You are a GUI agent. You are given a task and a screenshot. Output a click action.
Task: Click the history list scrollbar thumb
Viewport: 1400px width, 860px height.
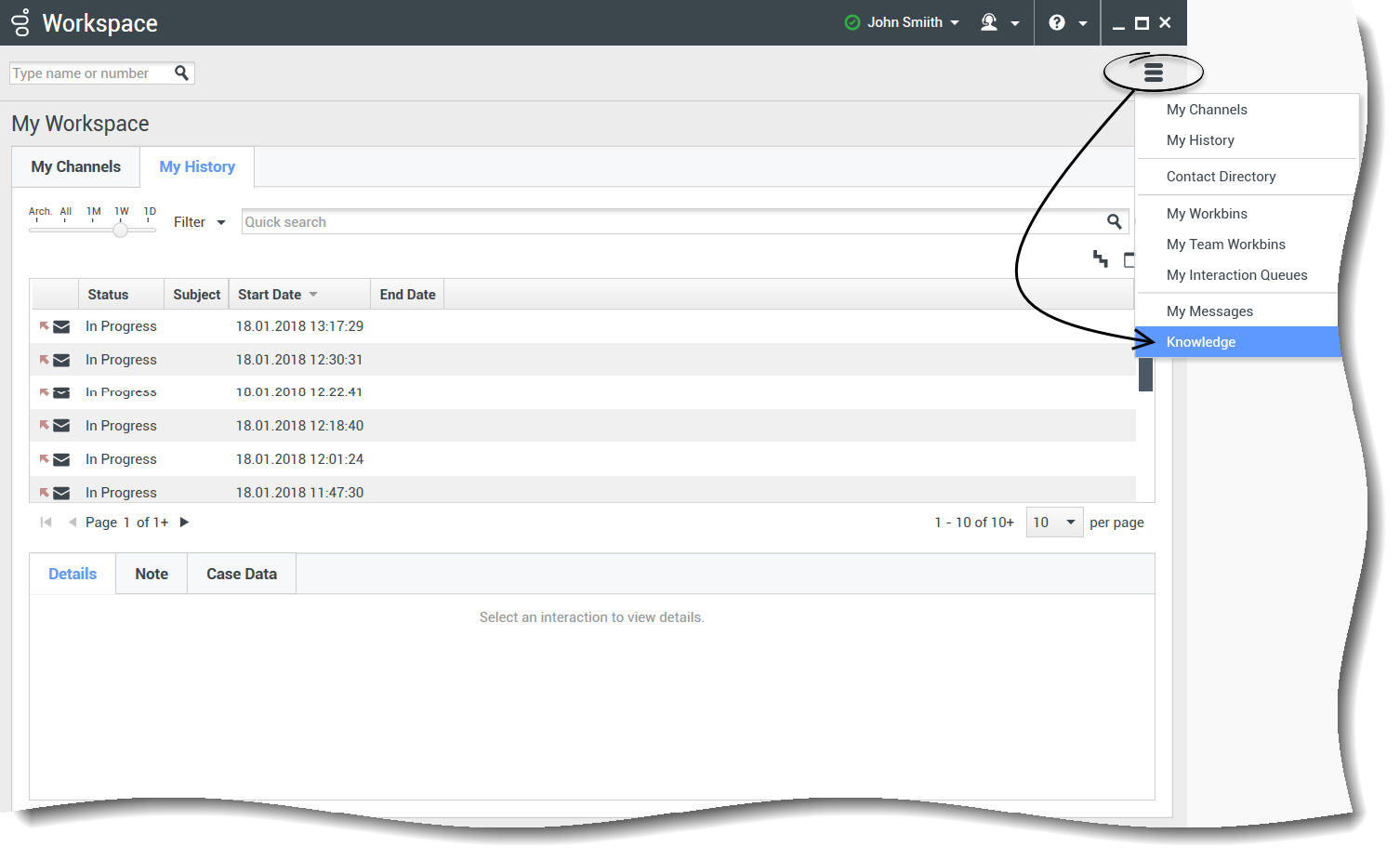point(1145,374)
